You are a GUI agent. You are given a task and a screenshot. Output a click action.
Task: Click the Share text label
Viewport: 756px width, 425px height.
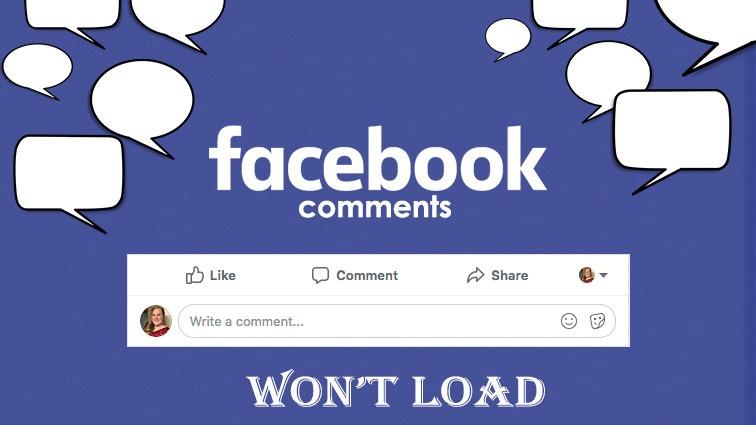[x=510, y=275]
